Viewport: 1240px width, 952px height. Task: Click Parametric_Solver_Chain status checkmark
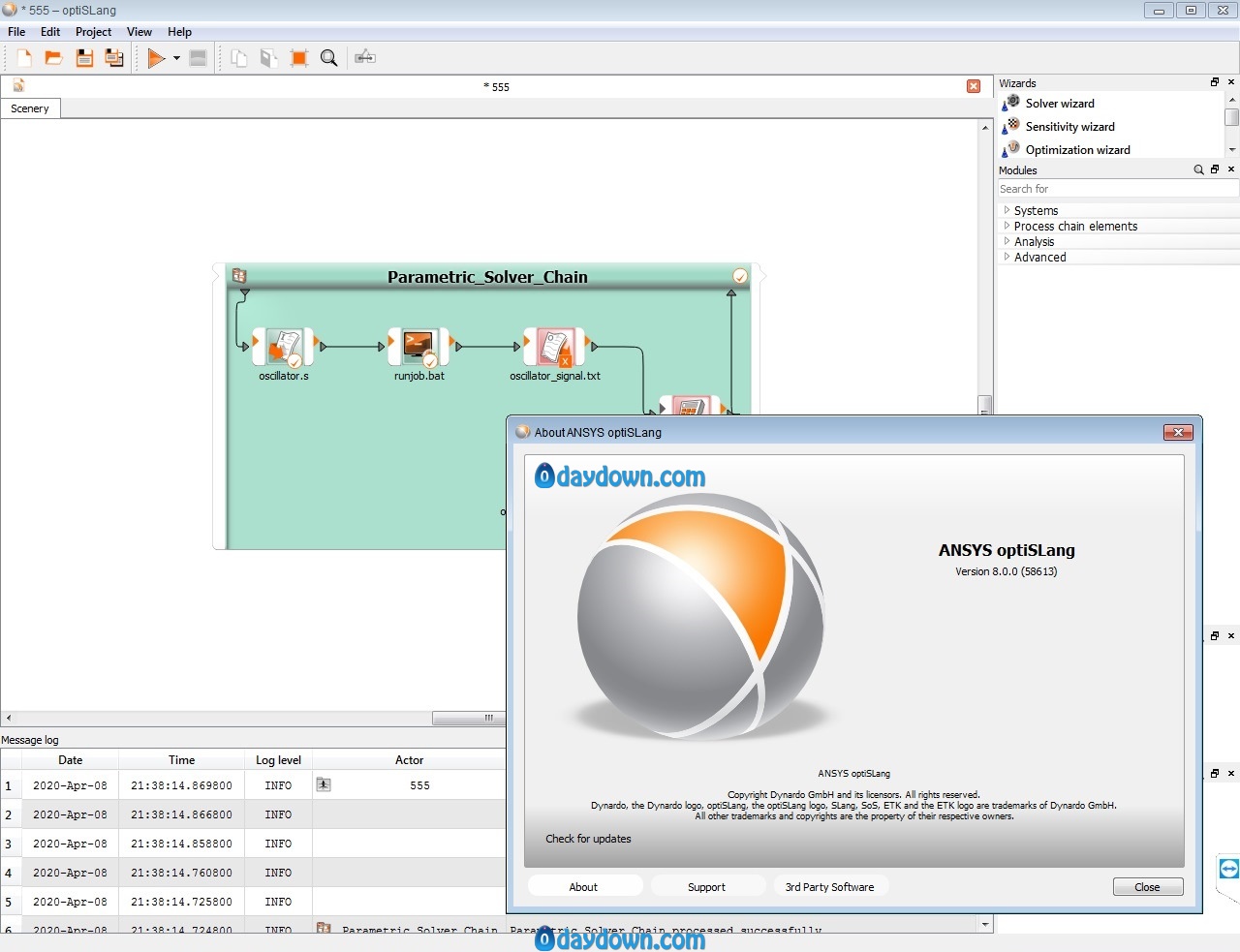tap(740, 276)
